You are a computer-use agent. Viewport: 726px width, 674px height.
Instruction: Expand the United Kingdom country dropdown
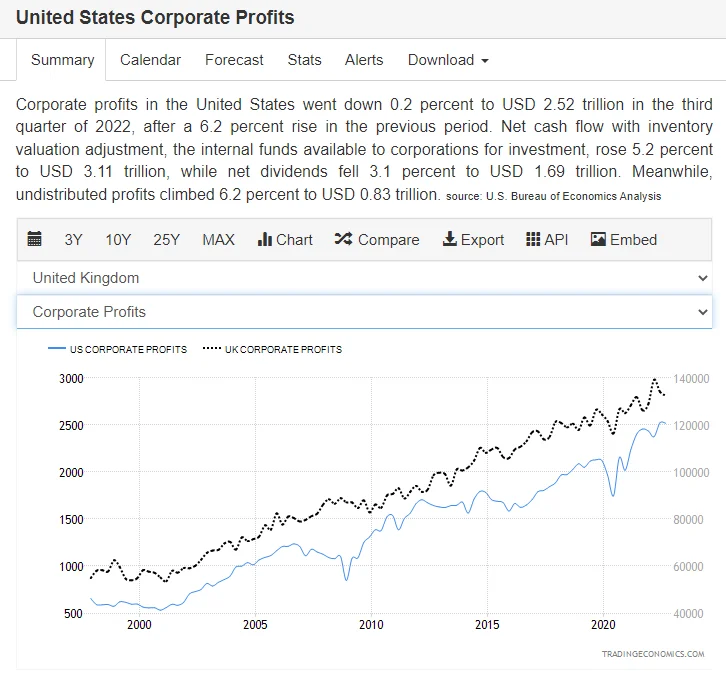(364, 278)
